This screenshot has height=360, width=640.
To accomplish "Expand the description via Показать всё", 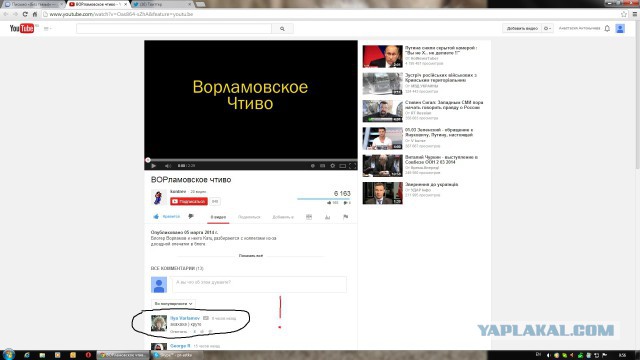I will pyautogui.click(x=251, y=256).
